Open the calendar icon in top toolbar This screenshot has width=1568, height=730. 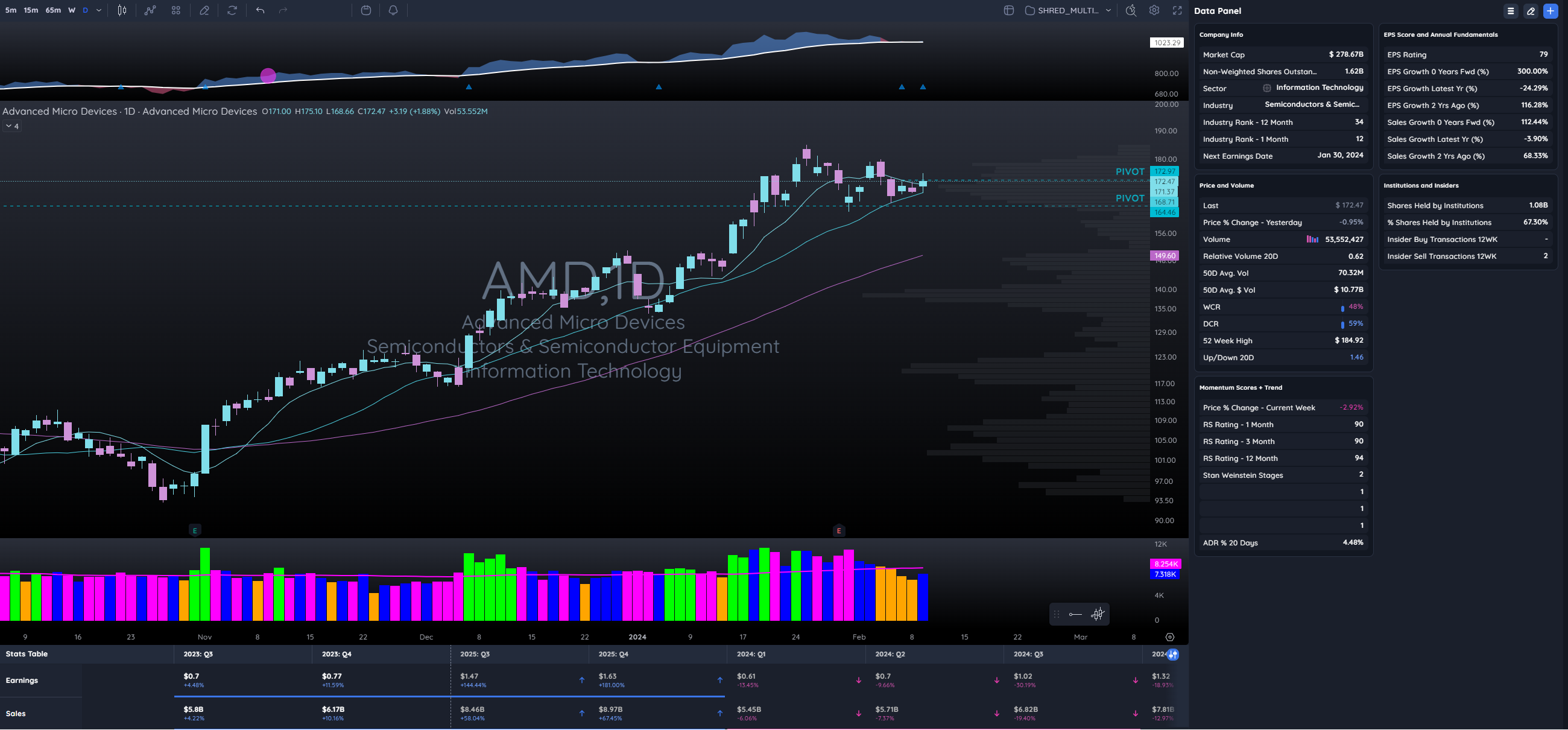pos(366,10)
